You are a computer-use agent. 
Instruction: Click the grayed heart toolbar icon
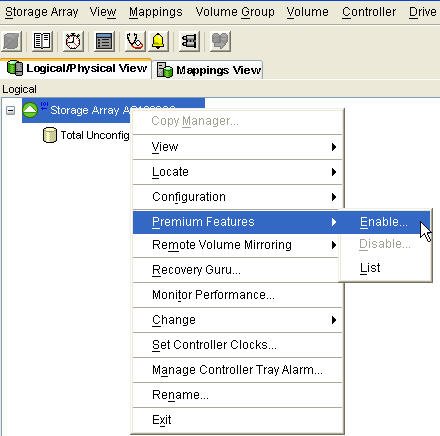(x=220, y=41)
